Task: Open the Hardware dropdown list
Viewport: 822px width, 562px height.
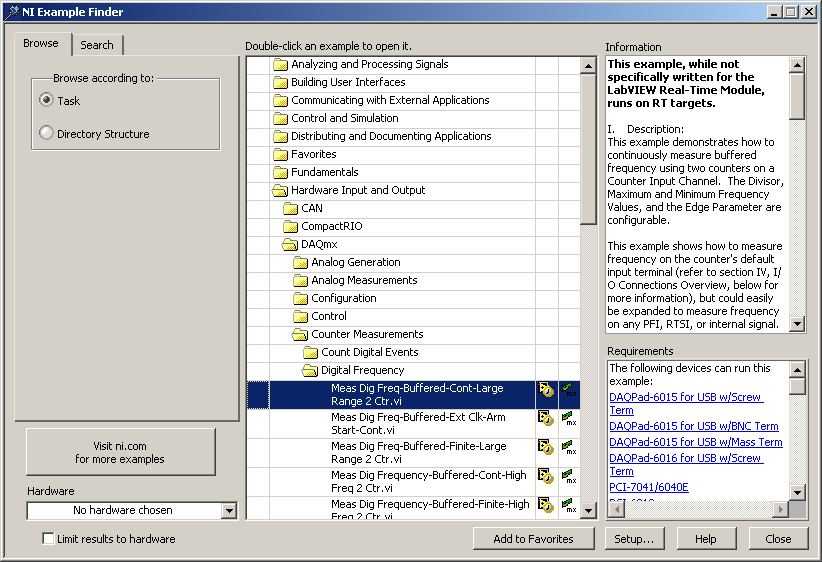Action: [229, 511]
